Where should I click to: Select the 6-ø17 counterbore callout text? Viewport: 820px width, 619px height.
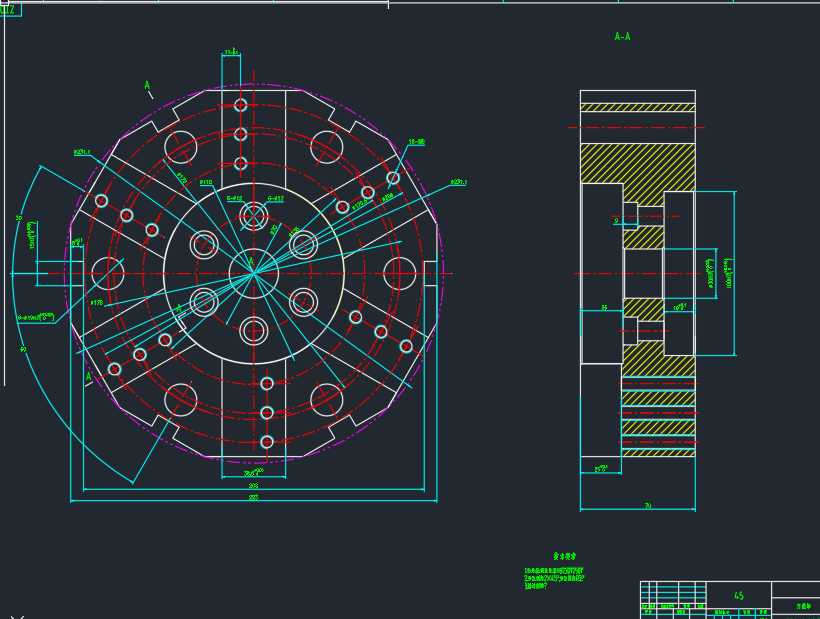[276, 199]
